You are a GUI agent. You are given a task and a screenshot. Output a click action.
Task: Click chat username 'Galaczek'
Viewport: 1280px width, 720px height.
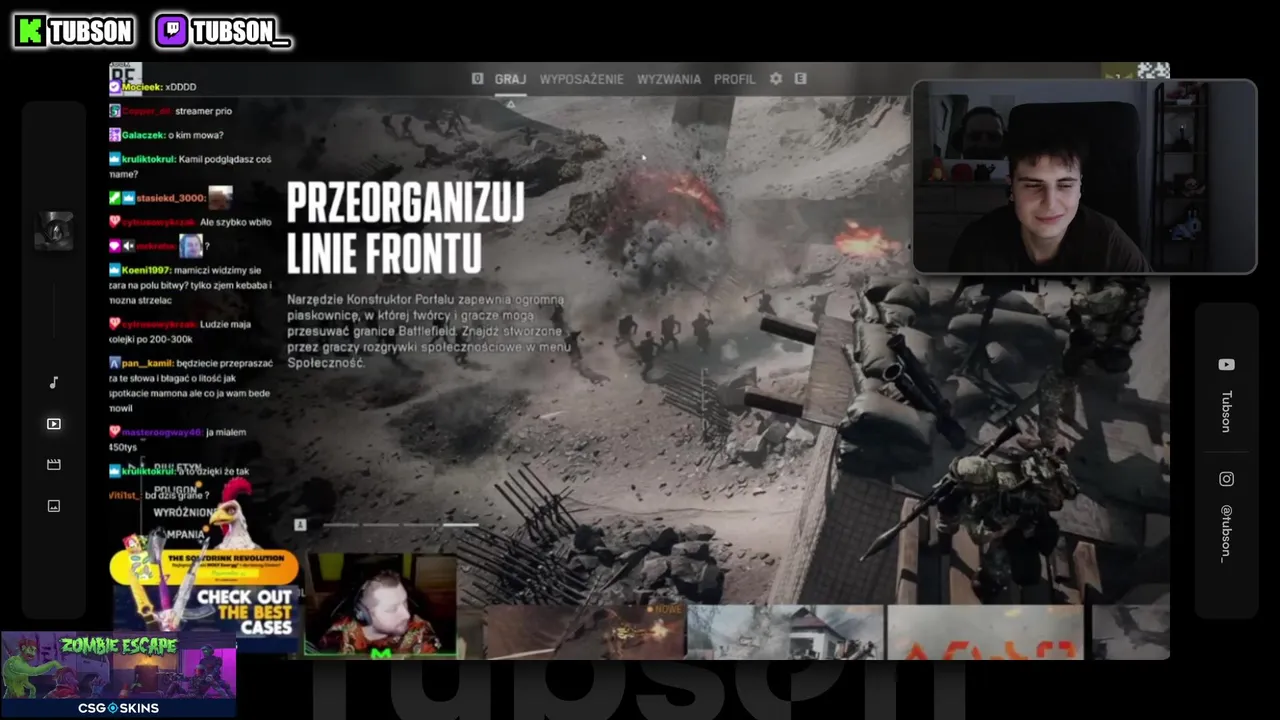tap(144, 135)
